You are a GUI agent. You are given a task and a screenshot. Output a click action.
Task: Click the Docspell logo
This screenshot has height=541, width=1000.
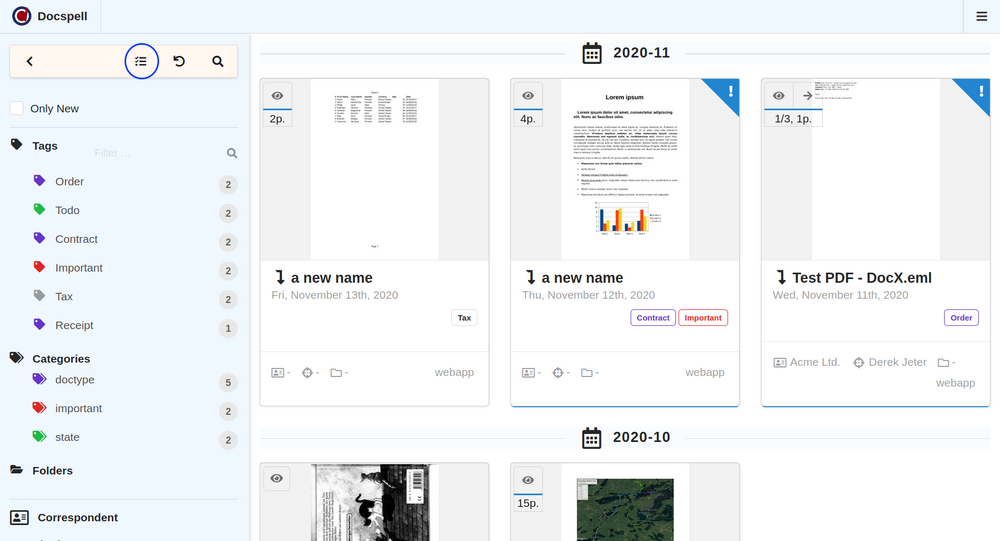22,16
